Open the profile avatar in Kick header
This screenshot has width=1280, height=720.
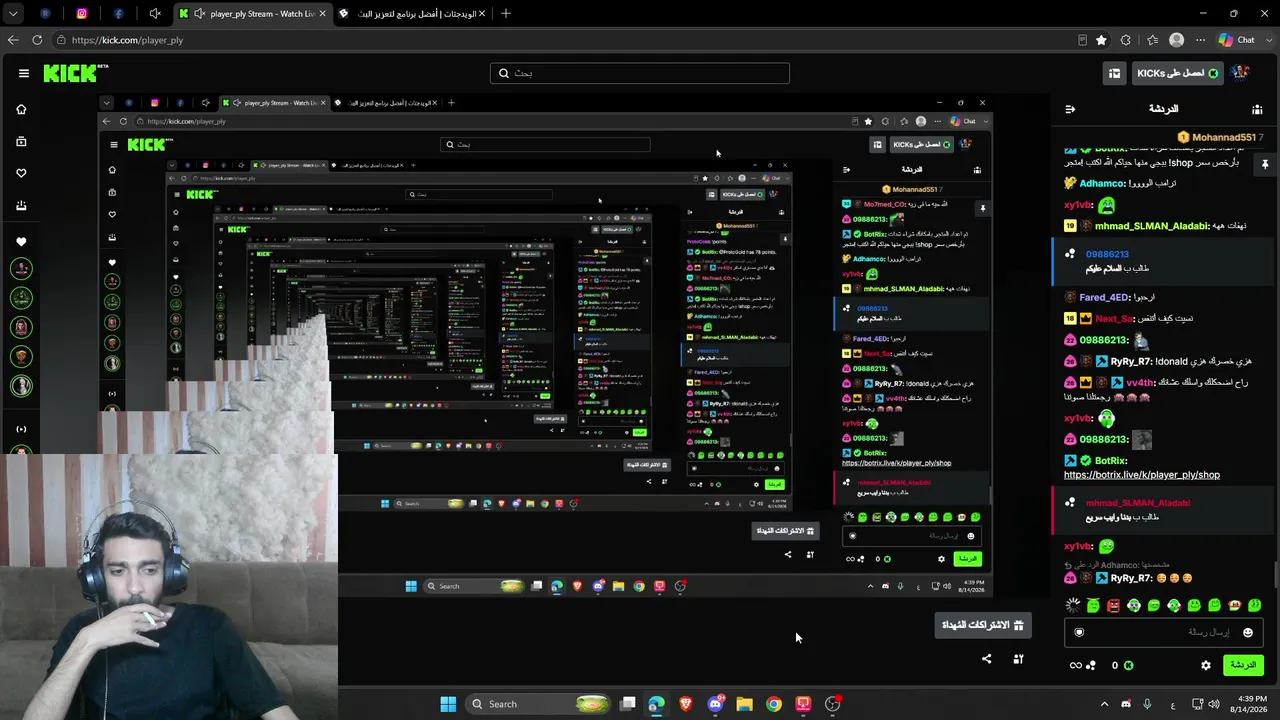(x=1240, y=73)
